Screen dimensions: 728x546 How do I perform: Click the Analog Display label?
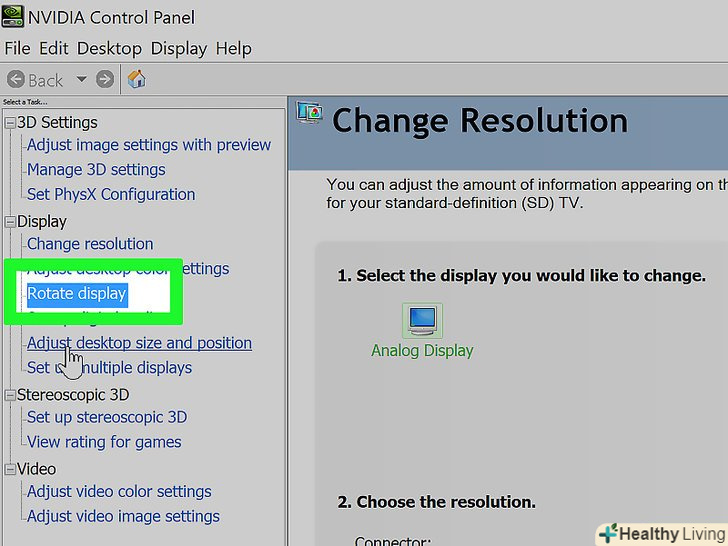coord(422,350)
